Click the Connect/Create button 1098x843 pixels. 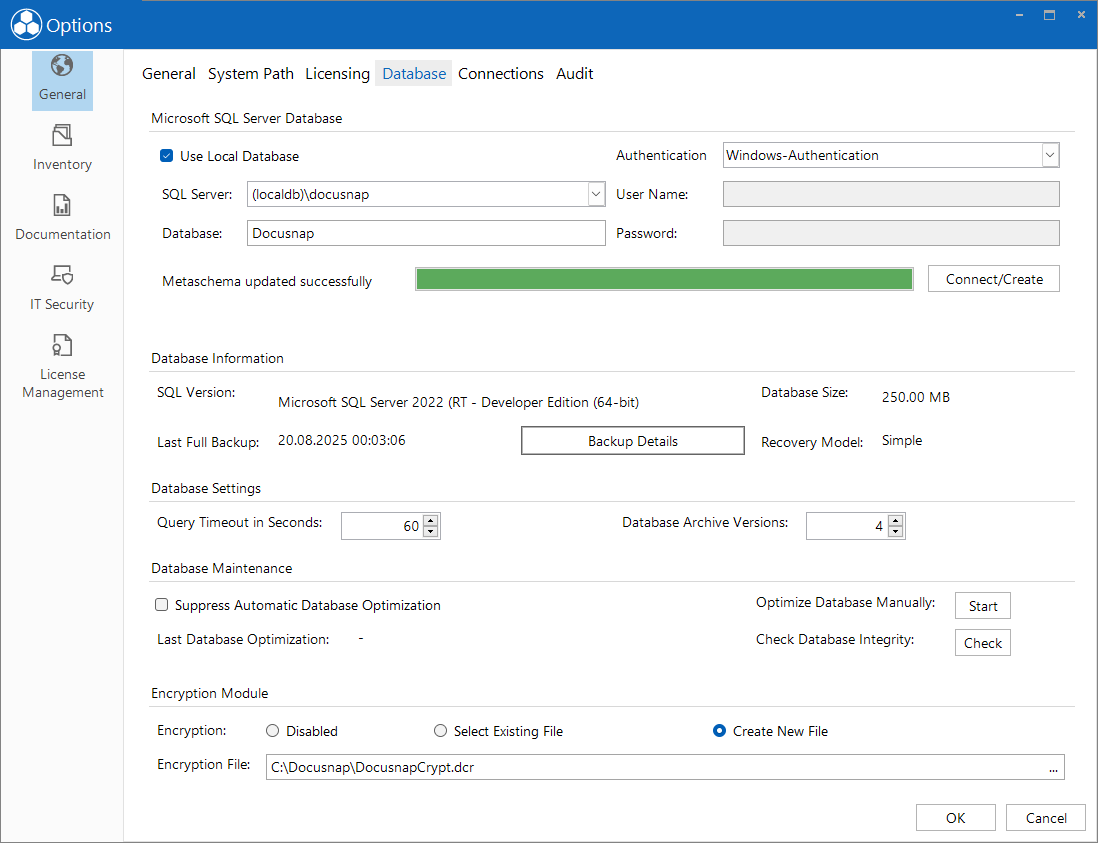tap(994, 279)
